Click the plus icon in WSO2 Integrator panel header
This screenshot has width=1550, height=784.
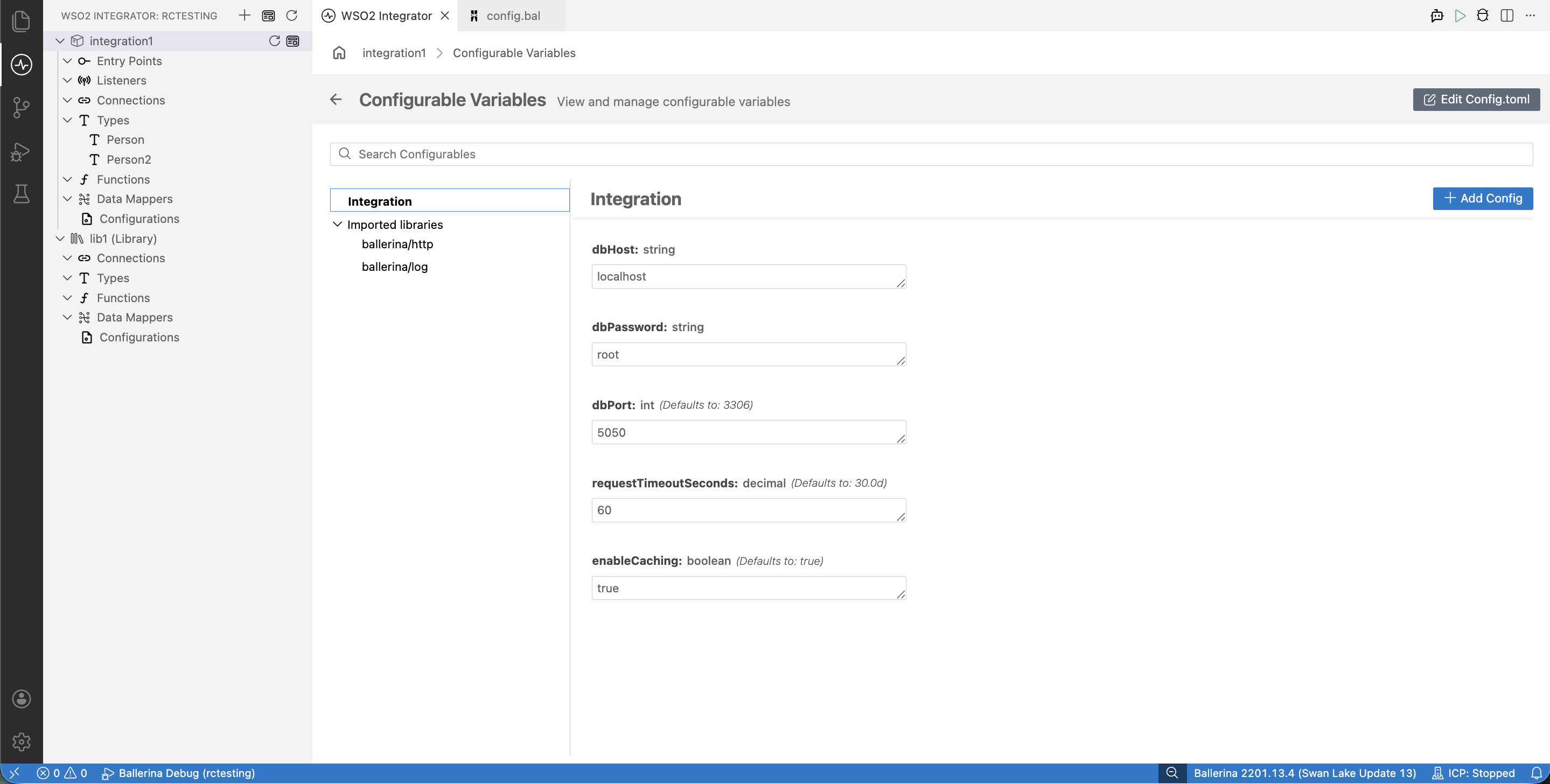point(245,15)
